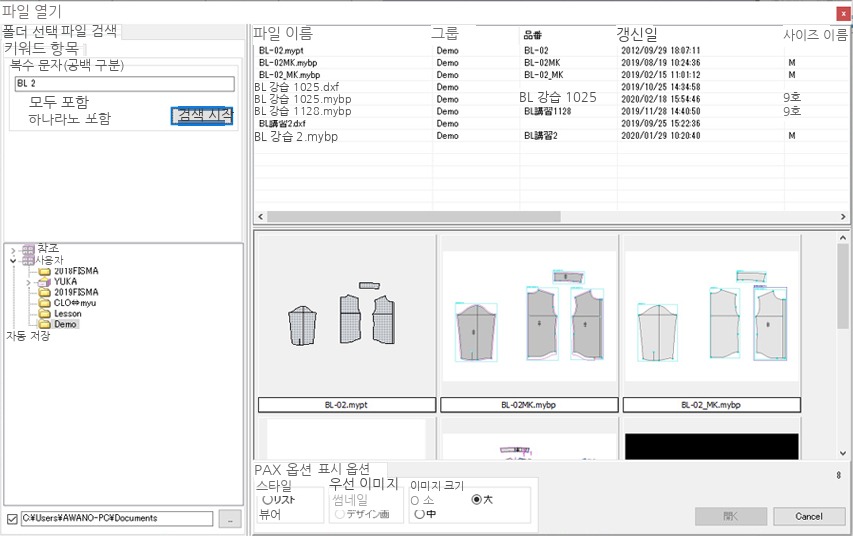Click the Cancel button

tap(809, 516)
